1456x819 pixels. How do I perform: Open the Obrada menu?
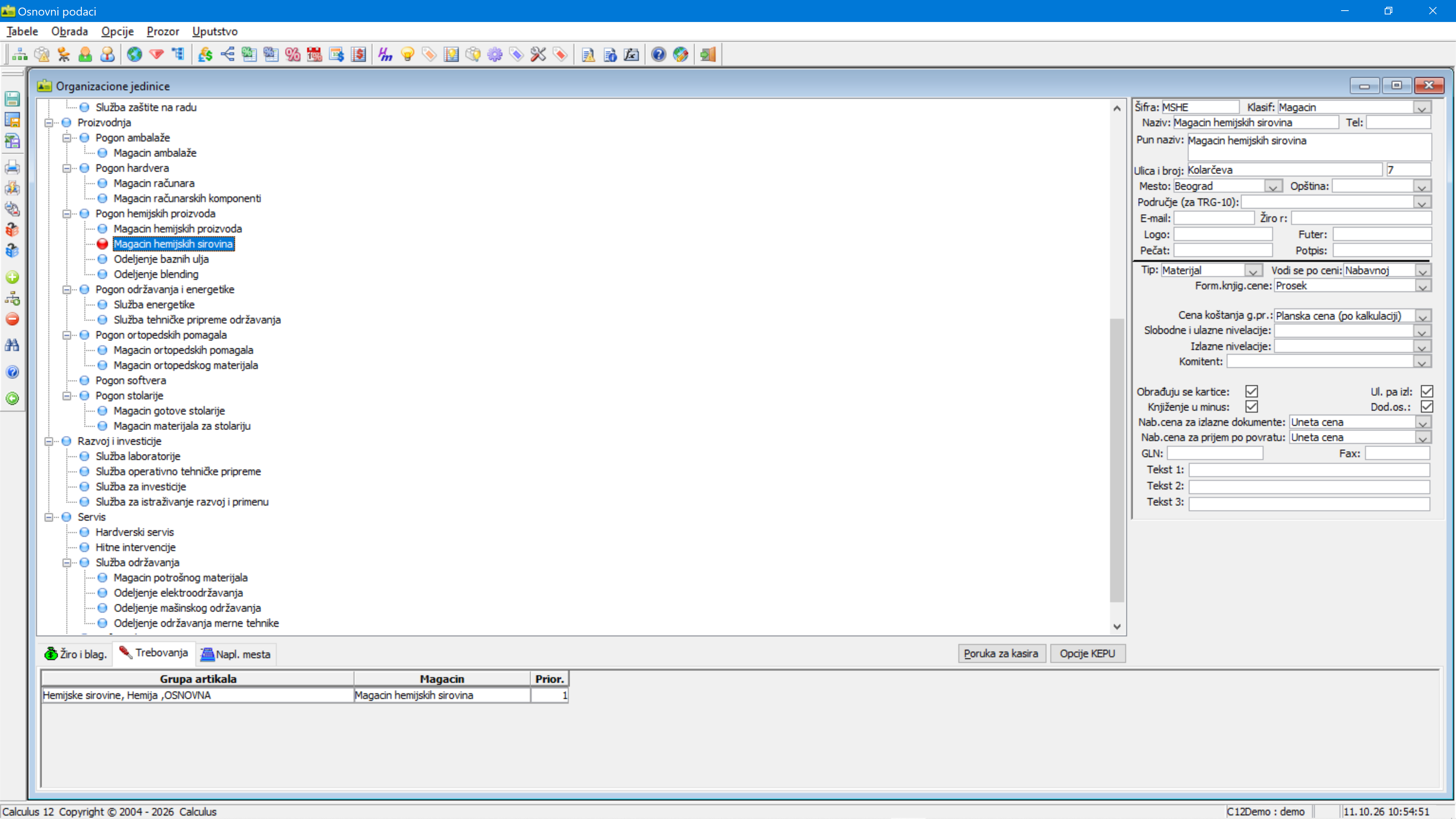pyautogui.click(x=69, y=31)
